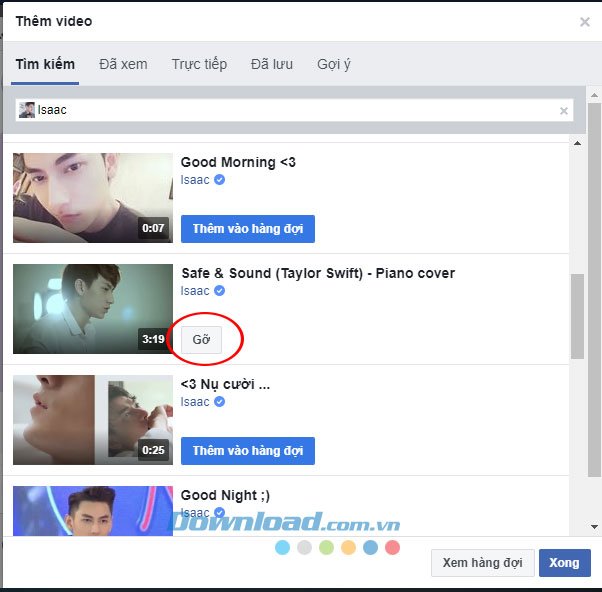This screenshot has height=592, width=602.
Task: Open the Safe & Sound piano cover thumbnail
Action: tap(93, 309)
